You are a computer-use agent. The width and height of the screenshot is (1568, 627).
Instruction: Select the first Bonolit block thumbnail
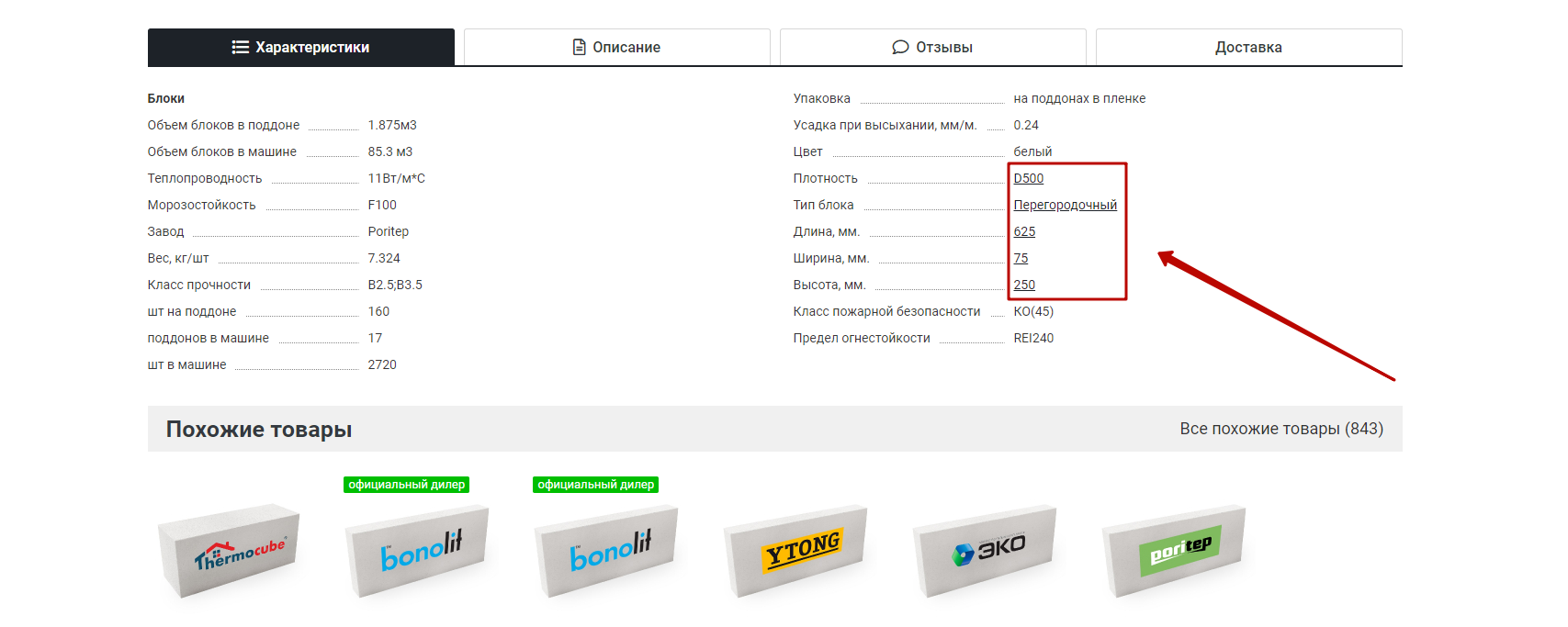[x=418, y=551]
